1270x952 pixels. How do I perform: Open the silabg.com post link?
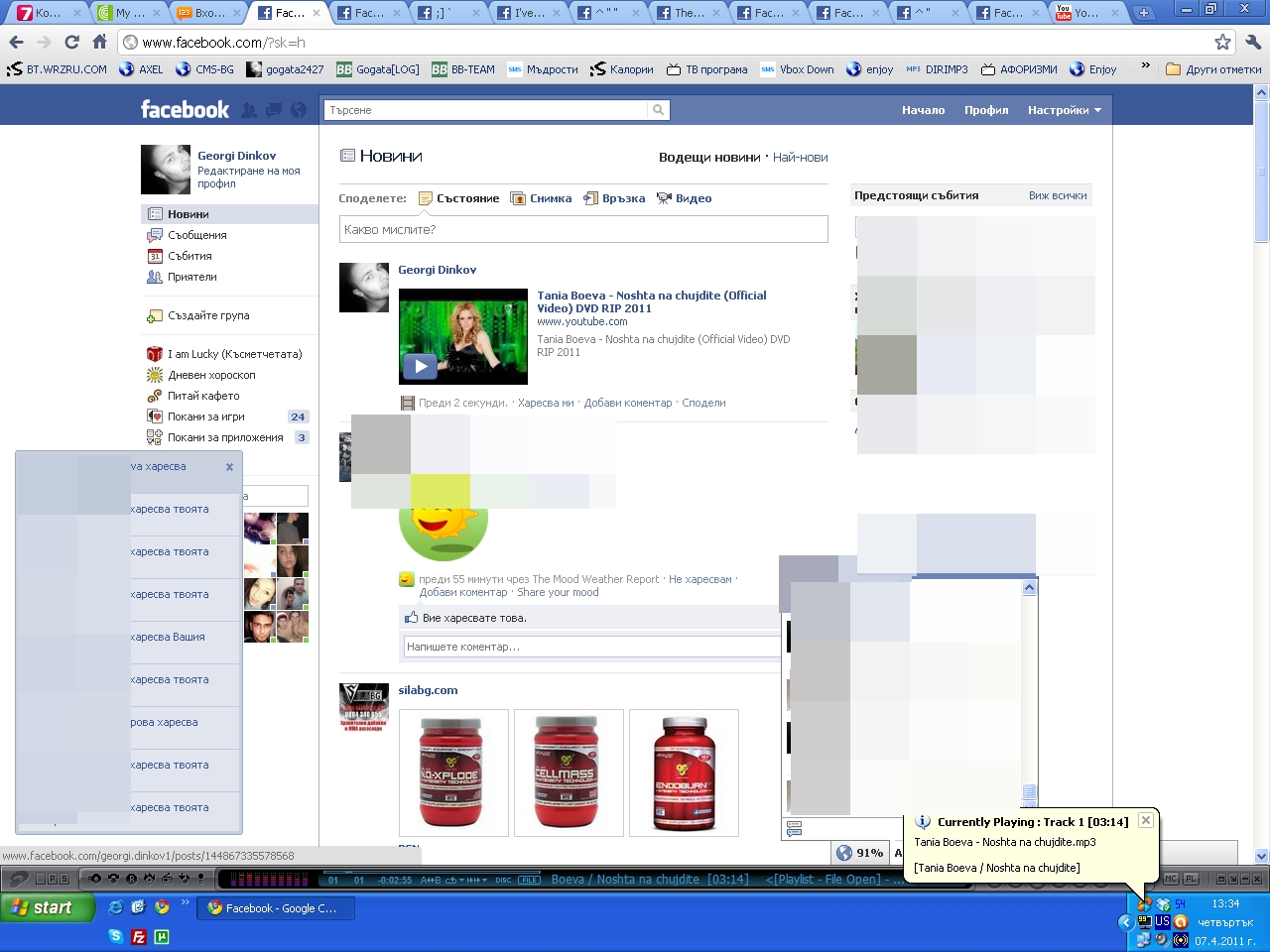click(428, 690)
